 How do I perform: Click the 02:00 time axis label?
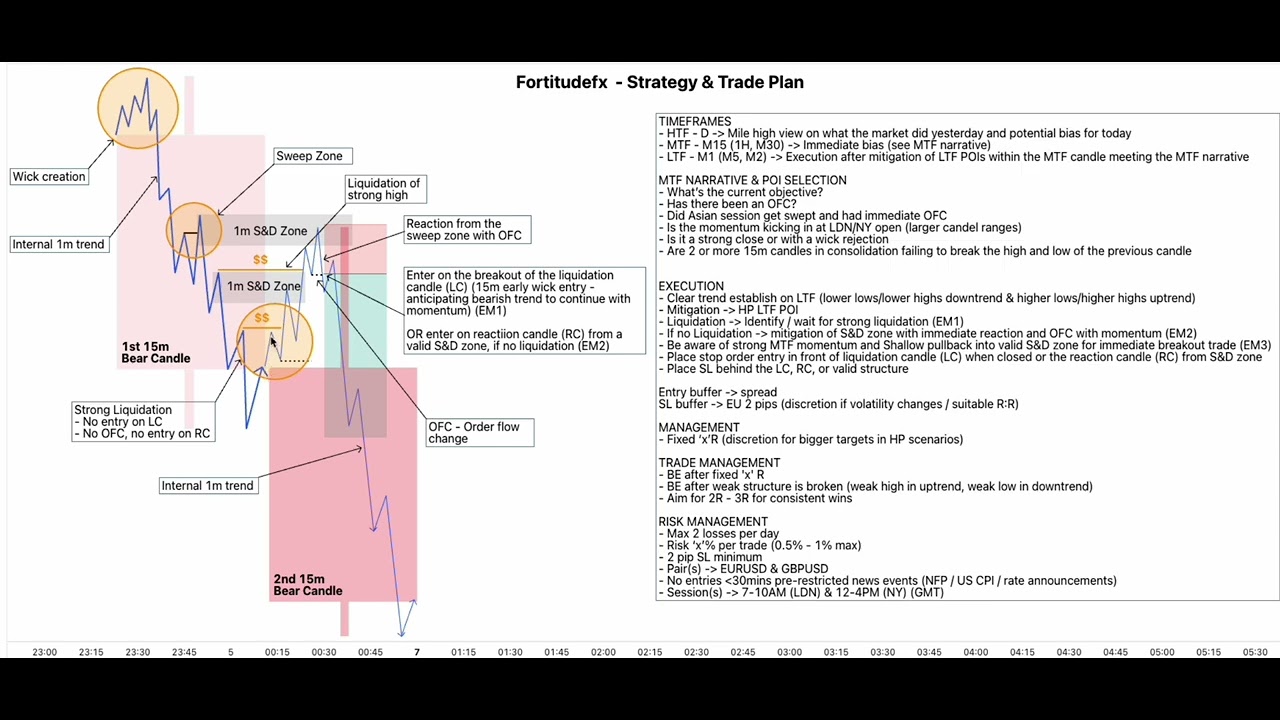point(603,652)
